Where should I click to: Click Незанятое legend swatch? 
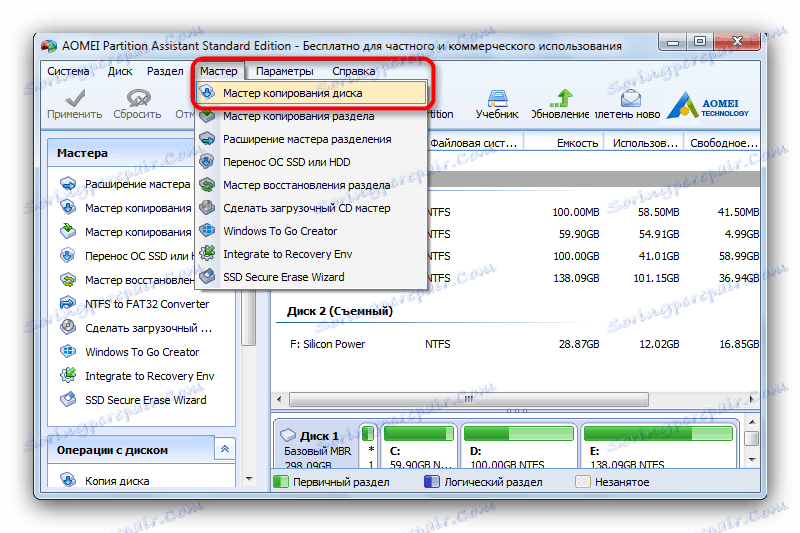tap(583, 481)
